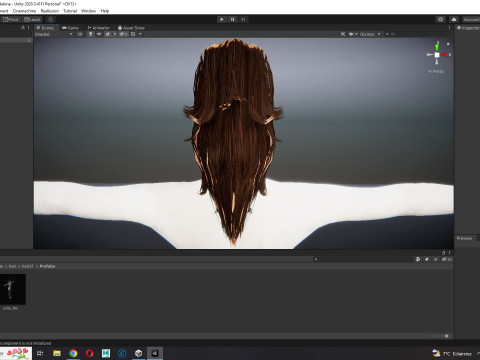The width and height of the screenshot is (480, 360).
Task: Open the scene effects dropdown arrow
Action: pyautogui.click(x=115, y=34)
